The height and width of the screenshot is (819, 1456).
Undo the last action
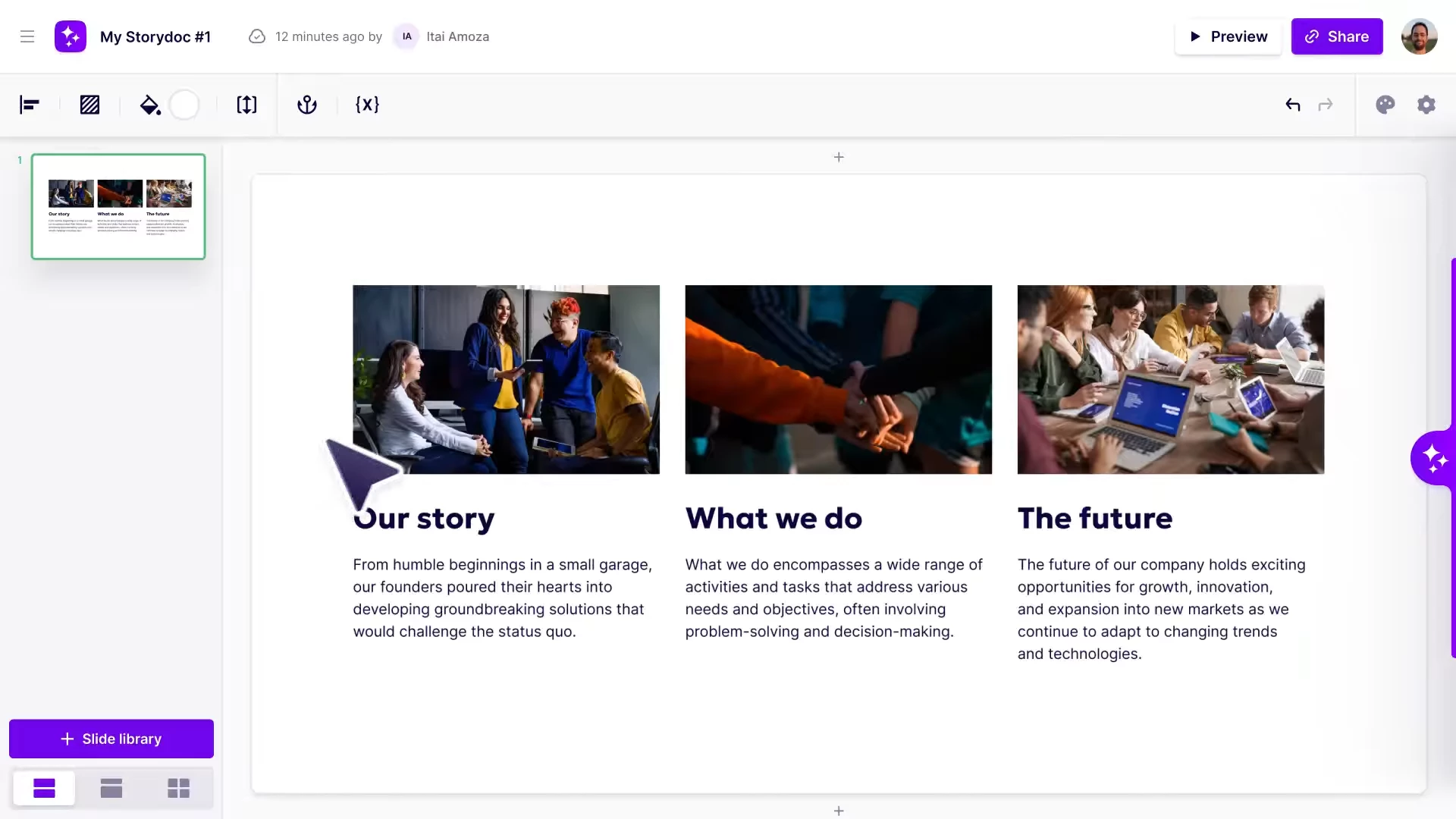click(1293, 105)
